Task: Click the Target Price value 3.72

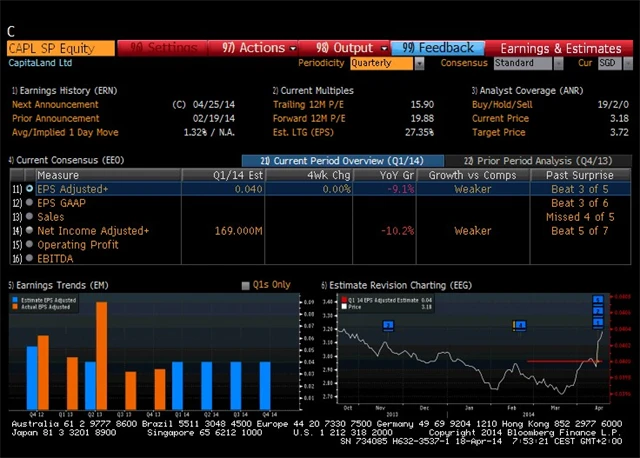Action: pyautogui.click(x=619, y=132)
